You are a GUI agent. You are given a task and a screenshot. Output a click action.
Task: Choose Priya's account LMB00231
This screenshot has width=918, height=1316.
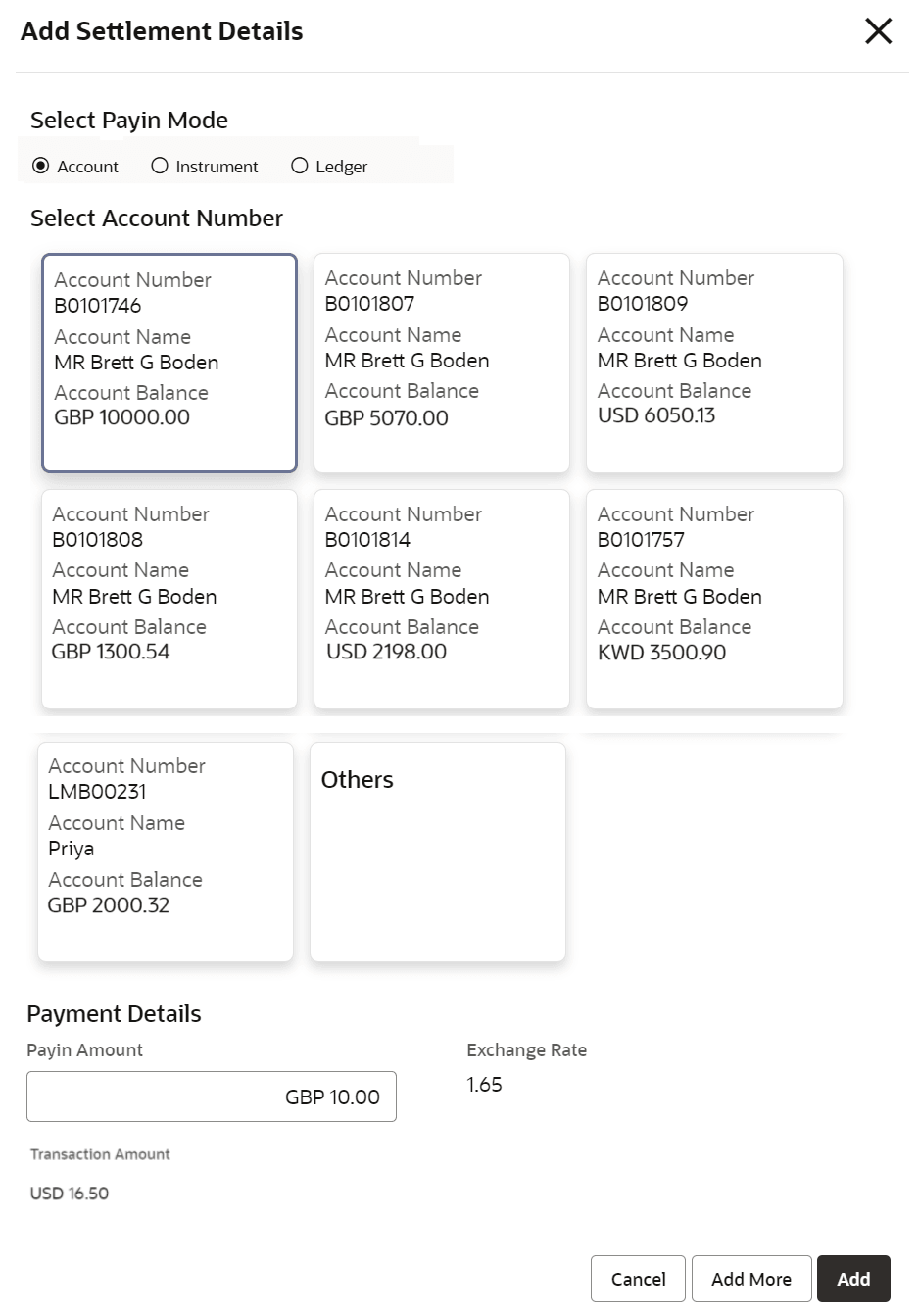point(166,851)
